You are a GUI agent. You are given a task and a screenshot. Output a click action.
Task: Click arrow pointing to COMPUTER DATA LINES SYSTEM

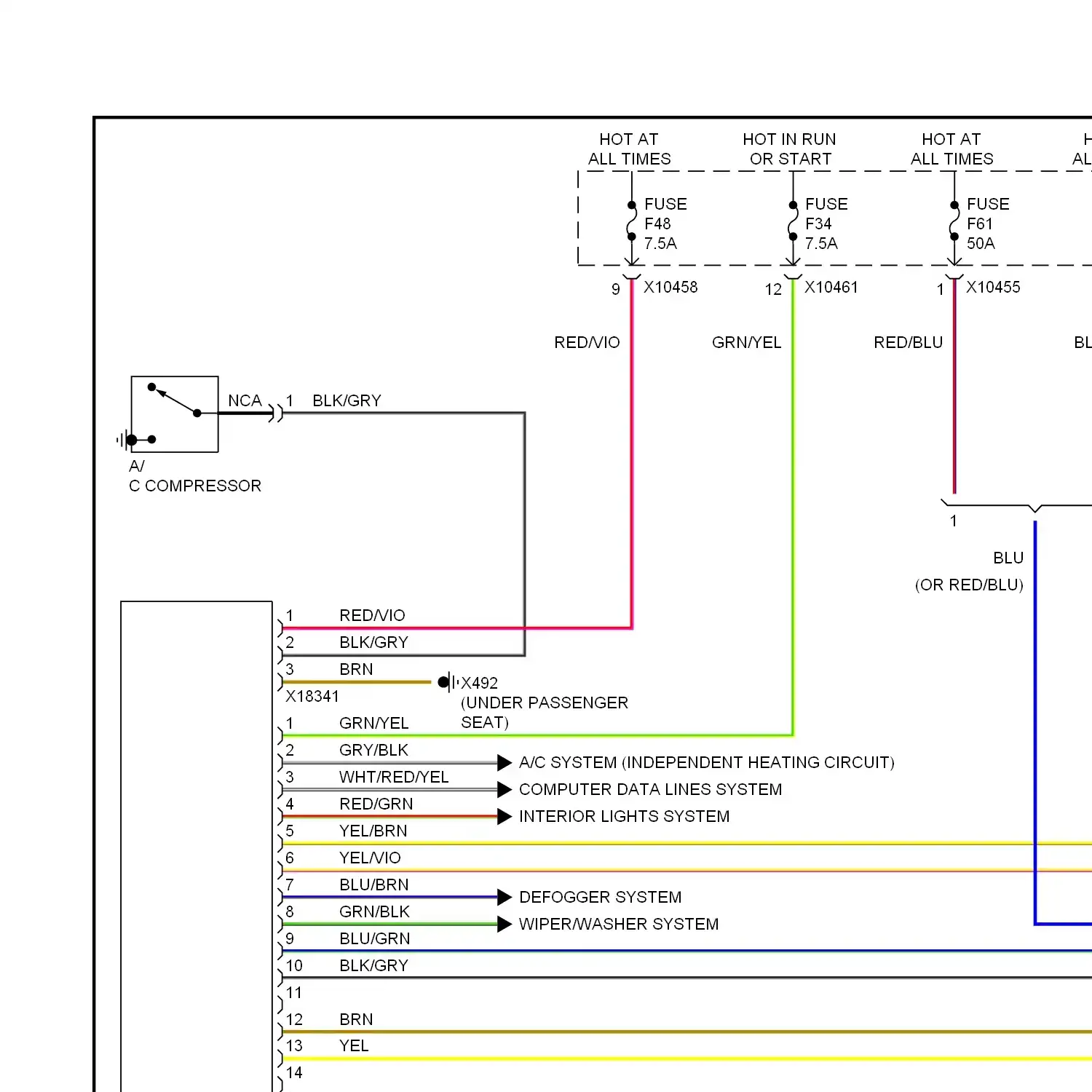coord(505,789)
